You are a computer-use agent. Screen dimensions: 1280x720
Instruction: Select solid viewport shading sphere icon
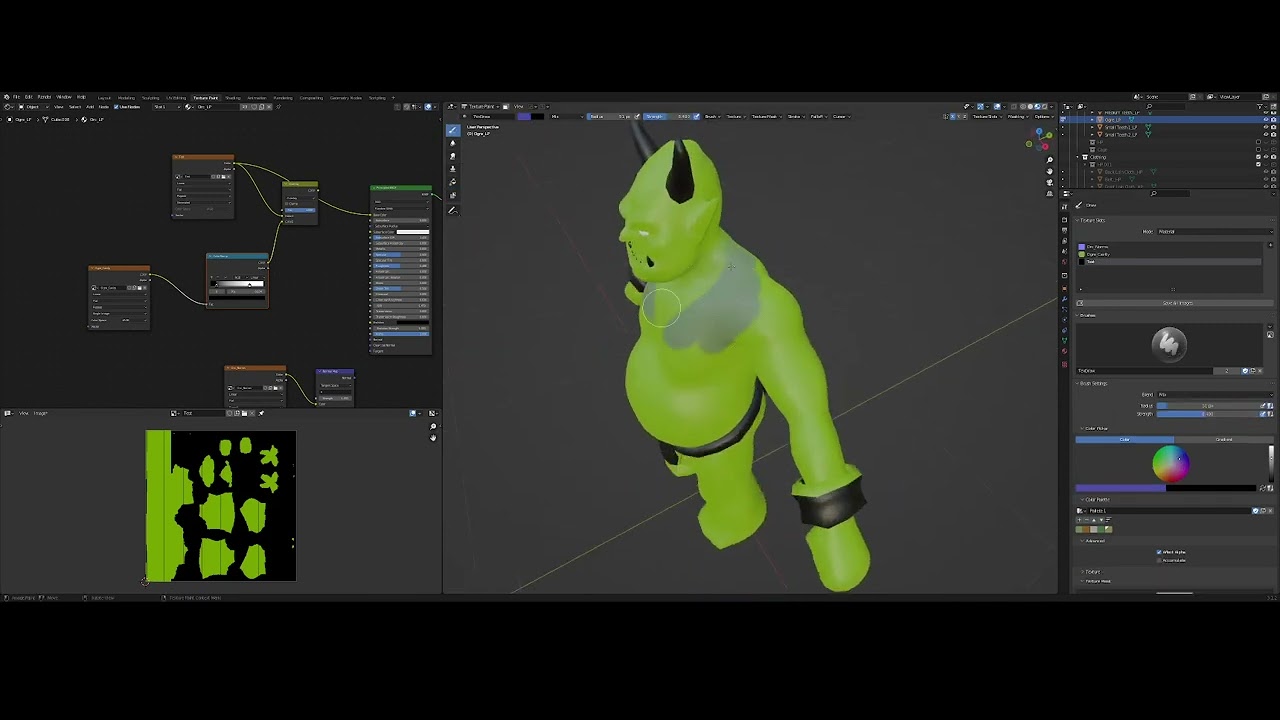pyautogui.click(x=1031, y=106)
